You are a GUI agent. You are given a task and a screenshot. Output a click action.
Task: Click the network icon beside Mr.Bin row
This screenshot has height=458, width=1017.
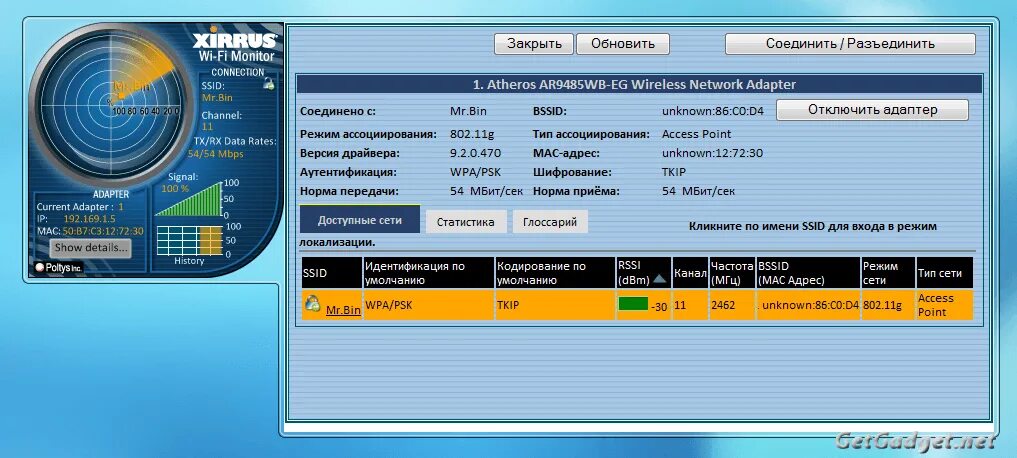point(313,302)
